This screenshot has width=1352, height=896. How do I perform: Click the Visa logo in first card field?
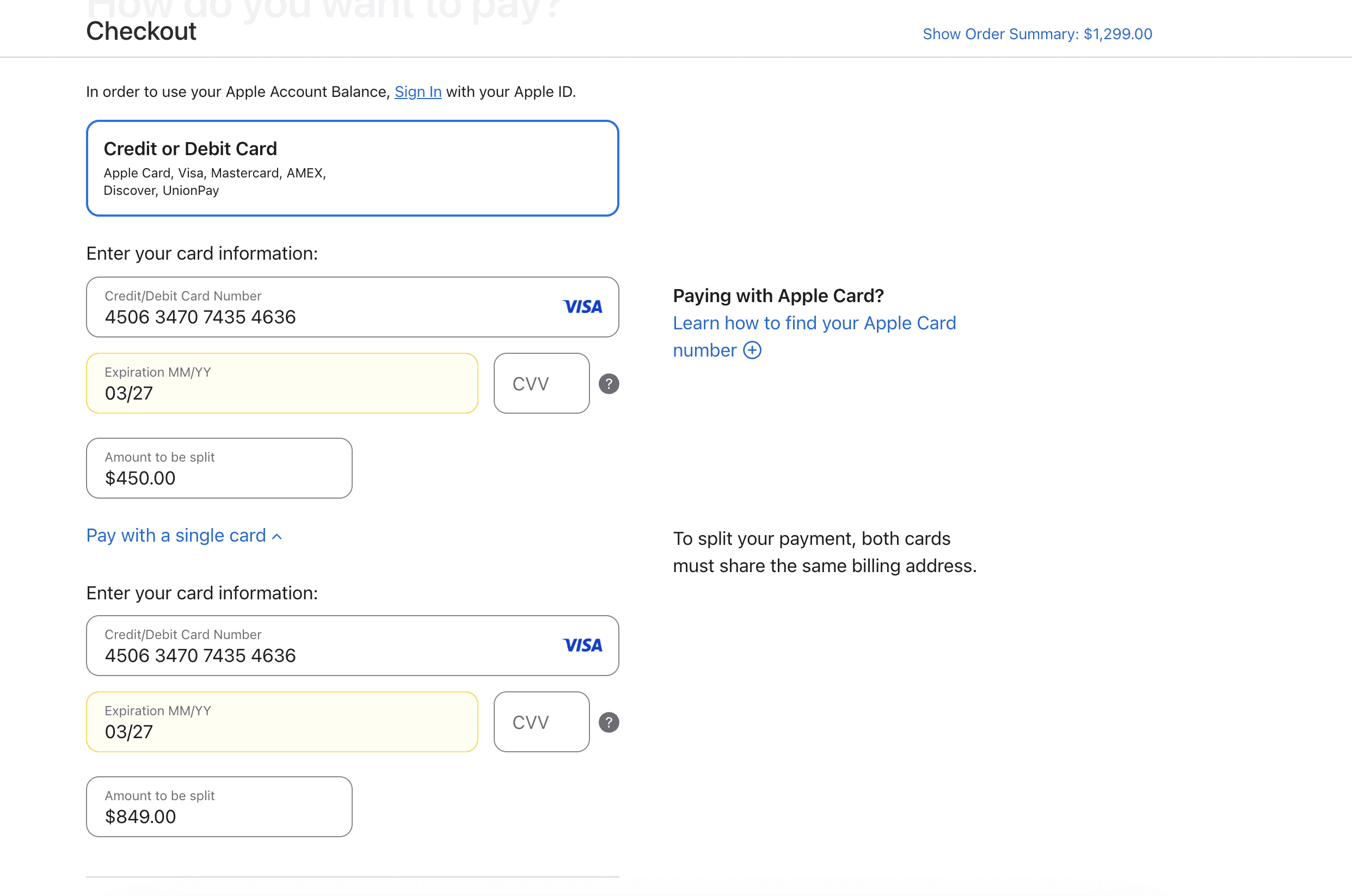pos(582,307)
